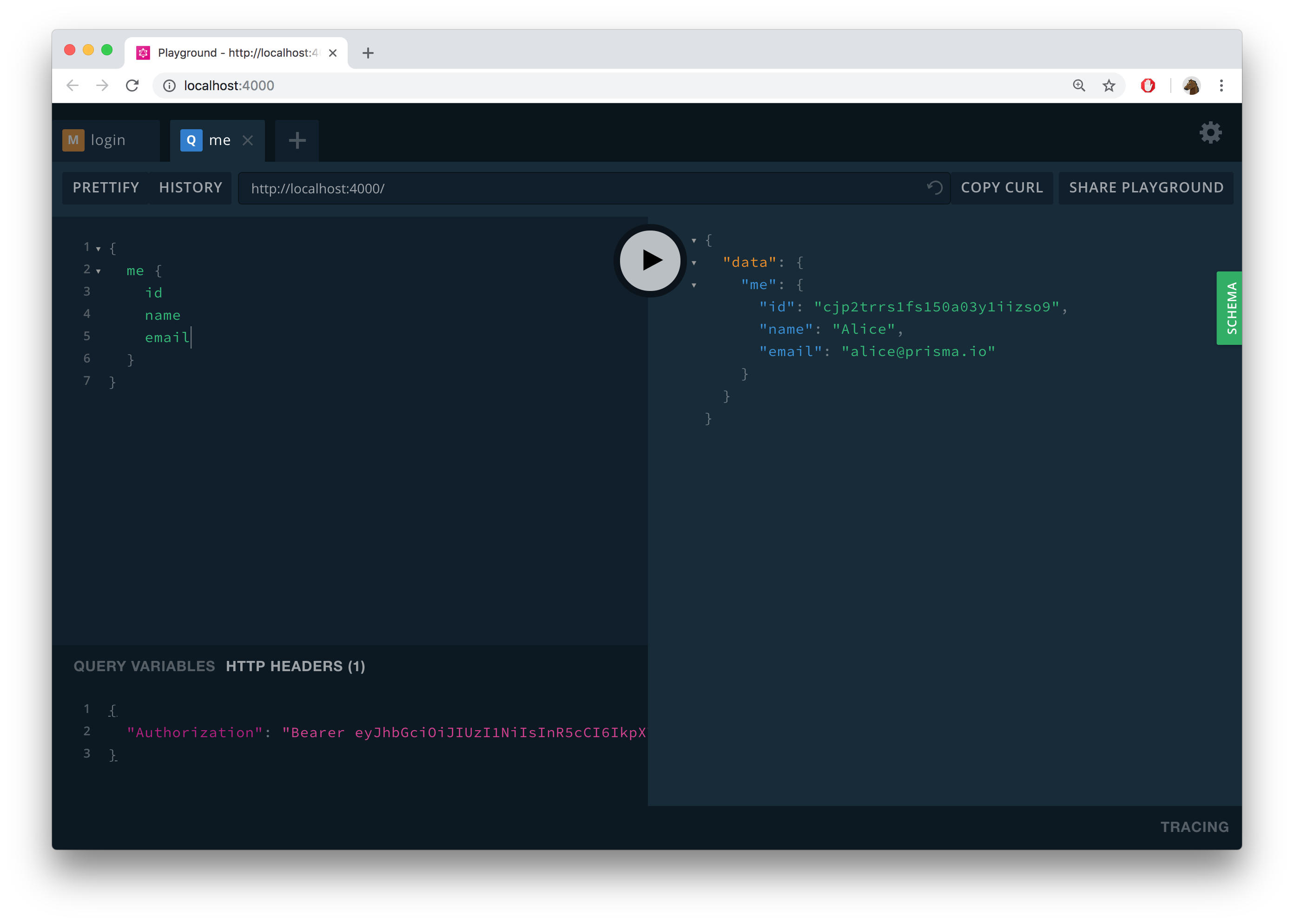Run the GraphQL query with play button
Image resolution: width=1294 pixels, height=924 pixels.
tap(650, 261)
